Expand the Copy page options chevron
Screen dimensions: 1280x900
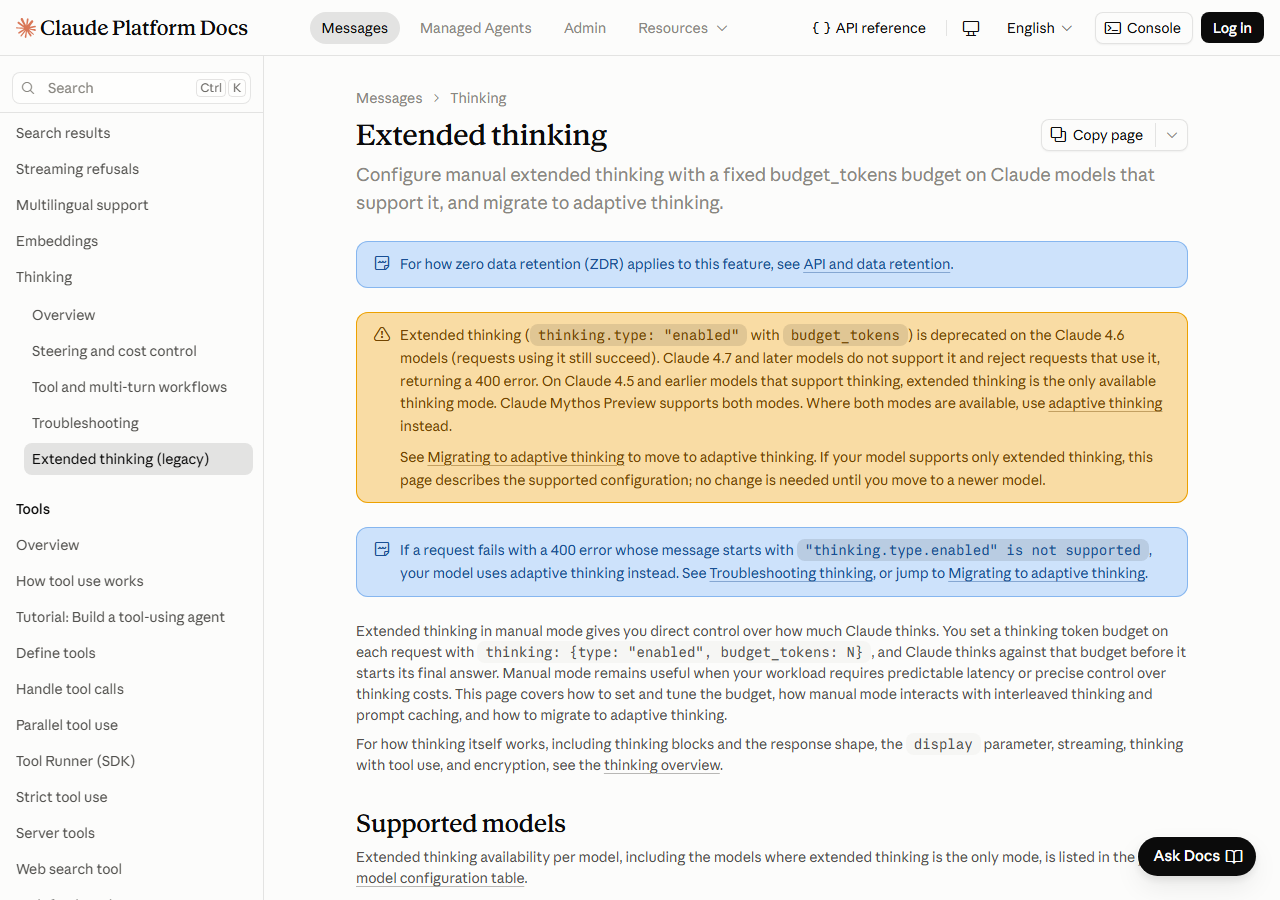[x=1172, y=135]
